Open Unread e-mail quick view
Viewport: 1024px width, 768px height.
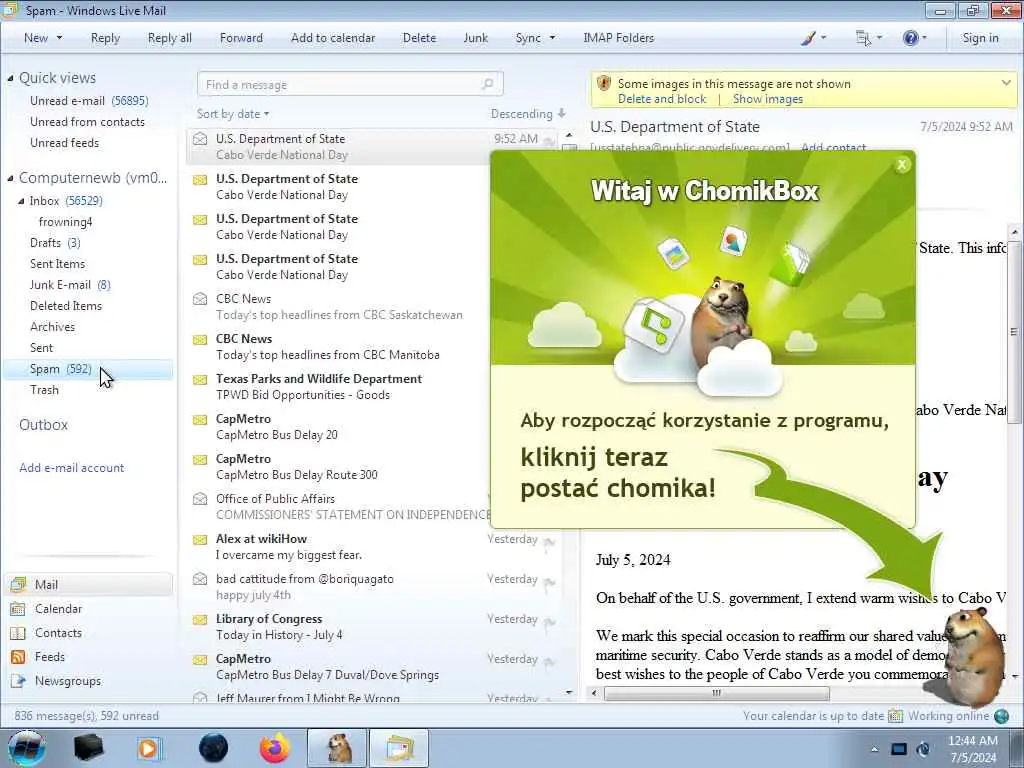coord(89,101)
